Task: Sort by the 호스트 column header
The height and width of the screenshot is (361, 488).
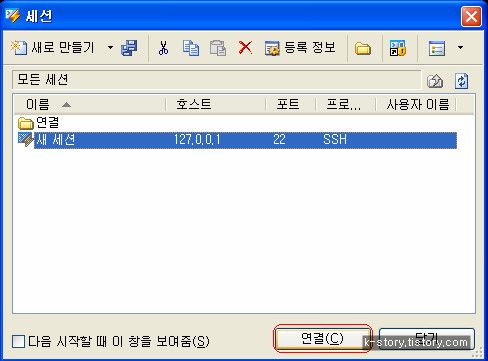Action: 216,105
